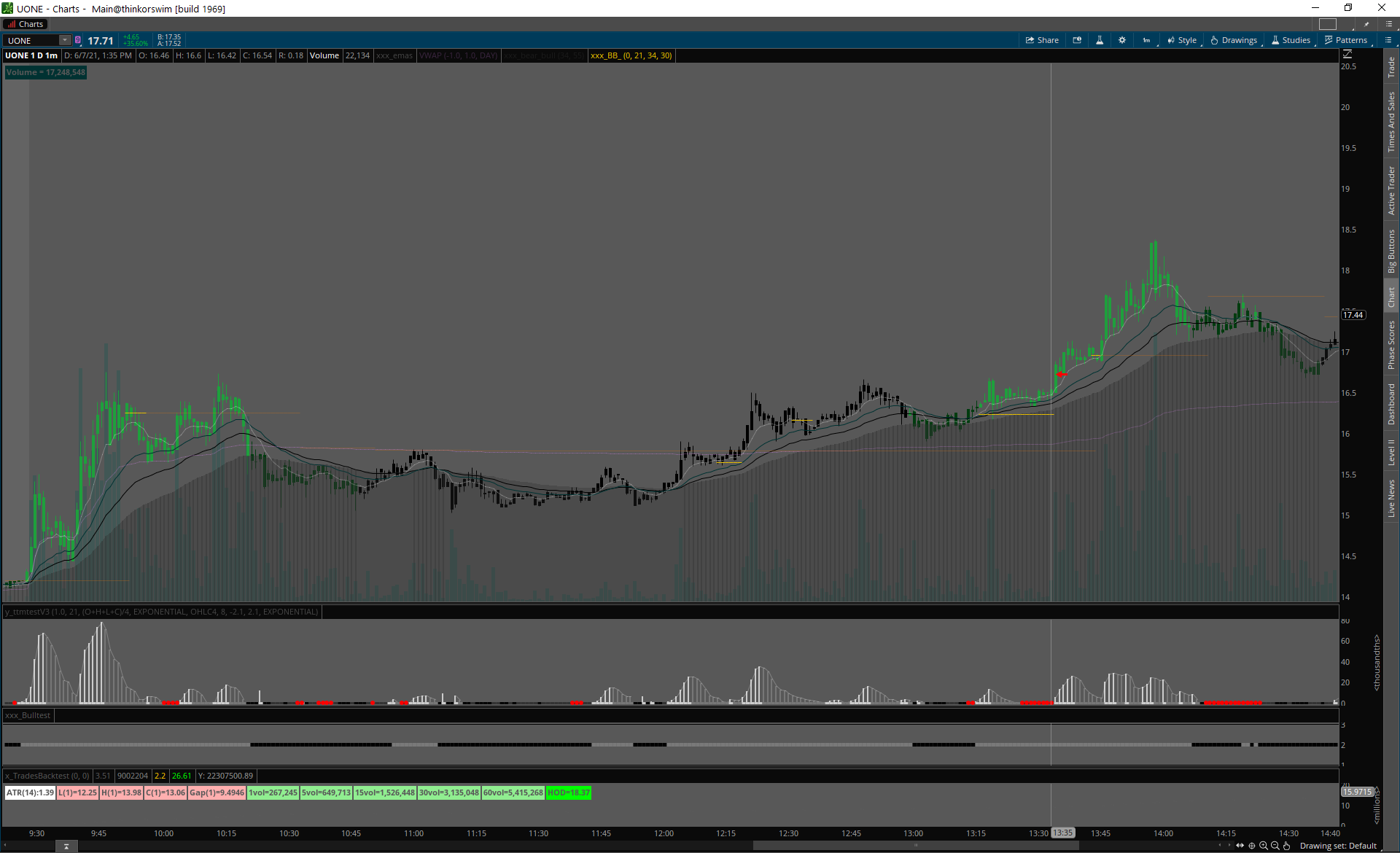Image resolution: width=1400 pixels, height=853 pixels.
Task: Open the chart settings gear
Action: coord(1122,40)
